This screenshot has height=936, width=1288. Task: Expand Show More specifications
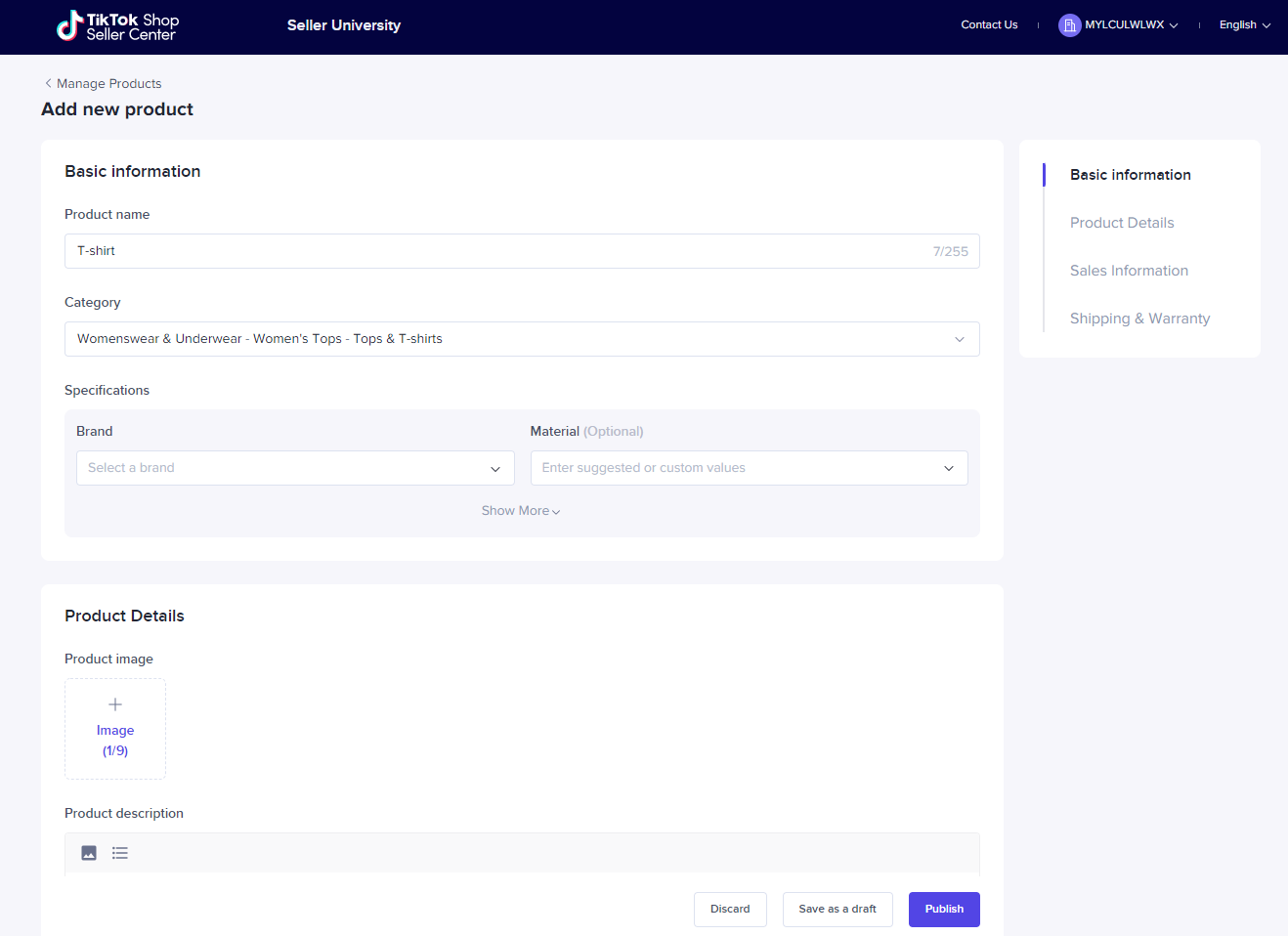coord(521,511)
